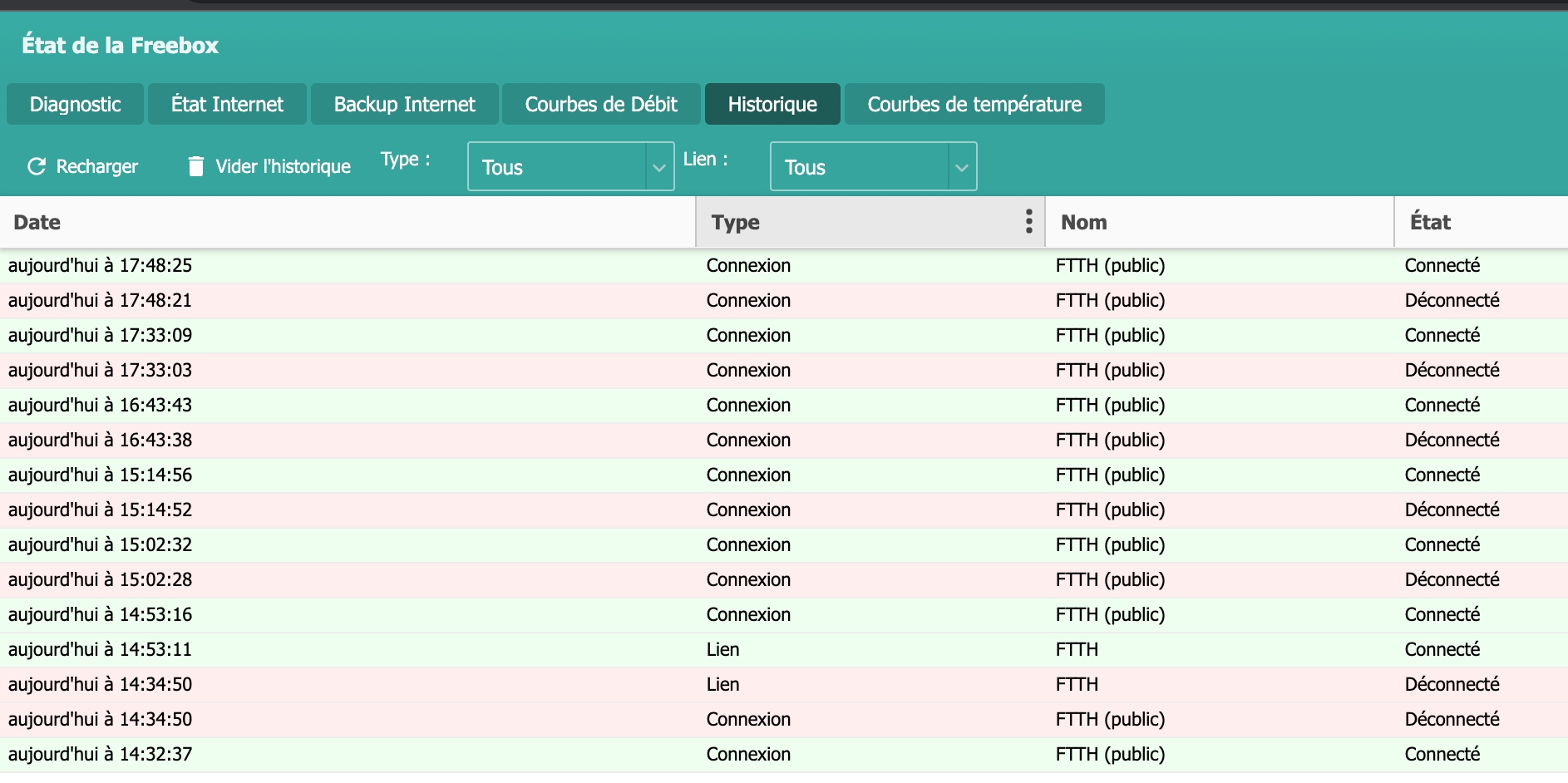
Task: Switch to the Diagnostic tab
Action: click(x=76, y=105)
